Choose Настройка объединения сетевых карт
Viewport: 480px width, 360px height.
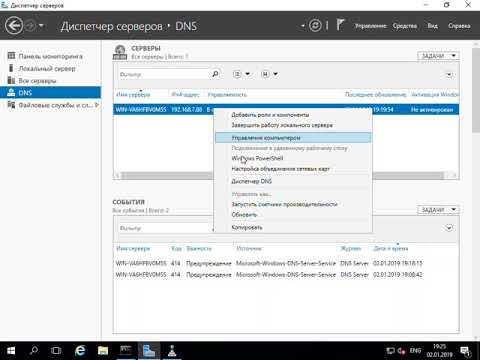pos(293,169)
